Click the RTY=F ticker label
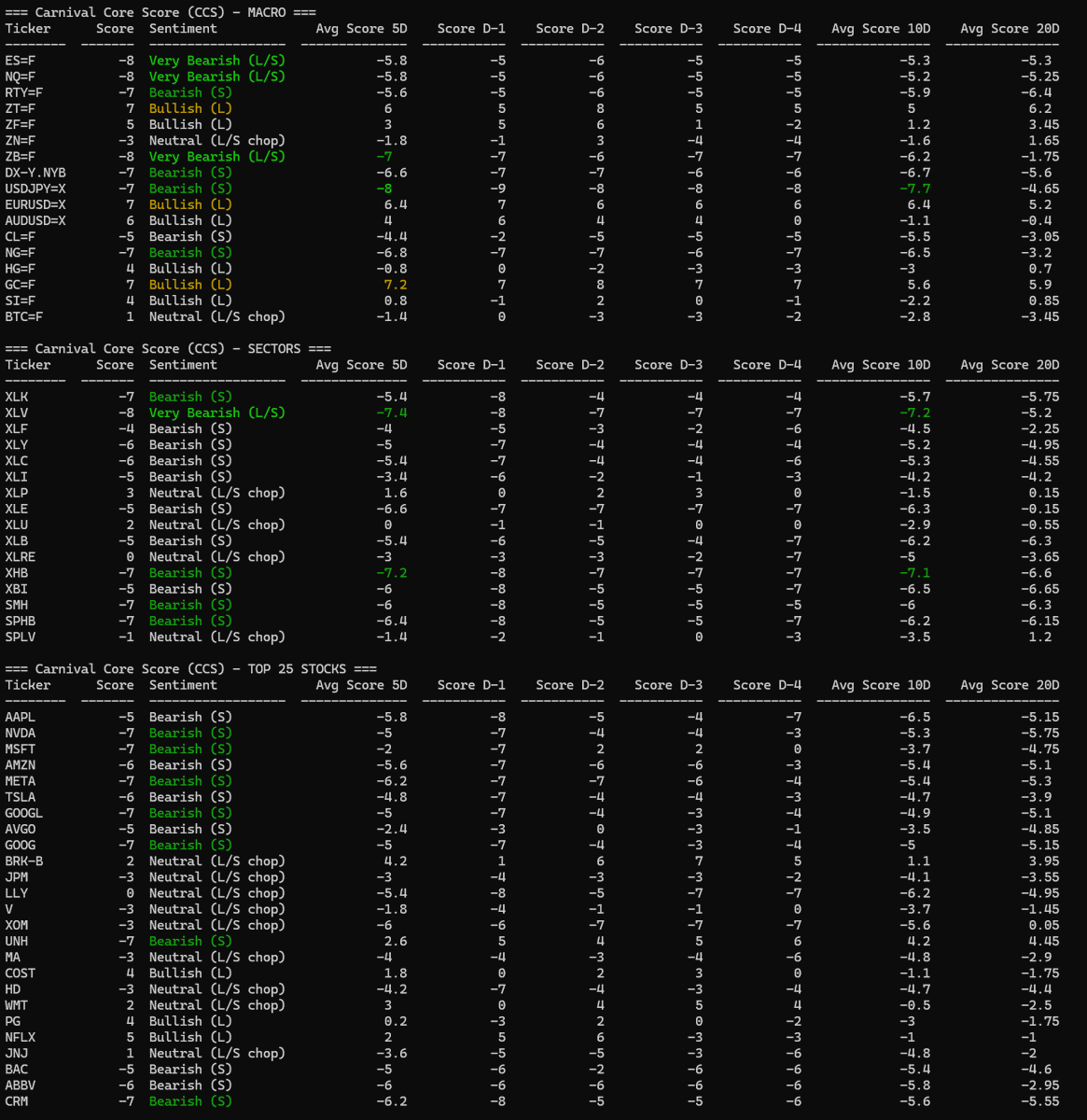Image resolution: width=1087 pixels, height=1120 pixels. pos(24,92)
